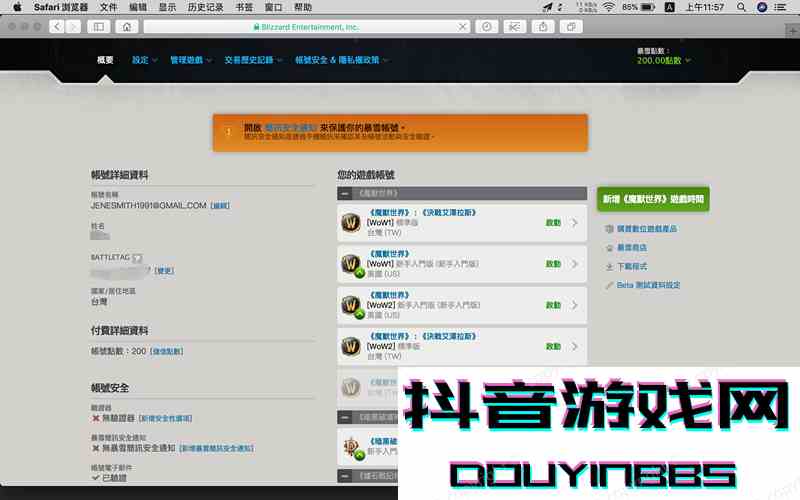This screenshot has height=500, width=800.
Task: Expand the 設定 navigation dropdown
Action: click(x=142, y=60)
